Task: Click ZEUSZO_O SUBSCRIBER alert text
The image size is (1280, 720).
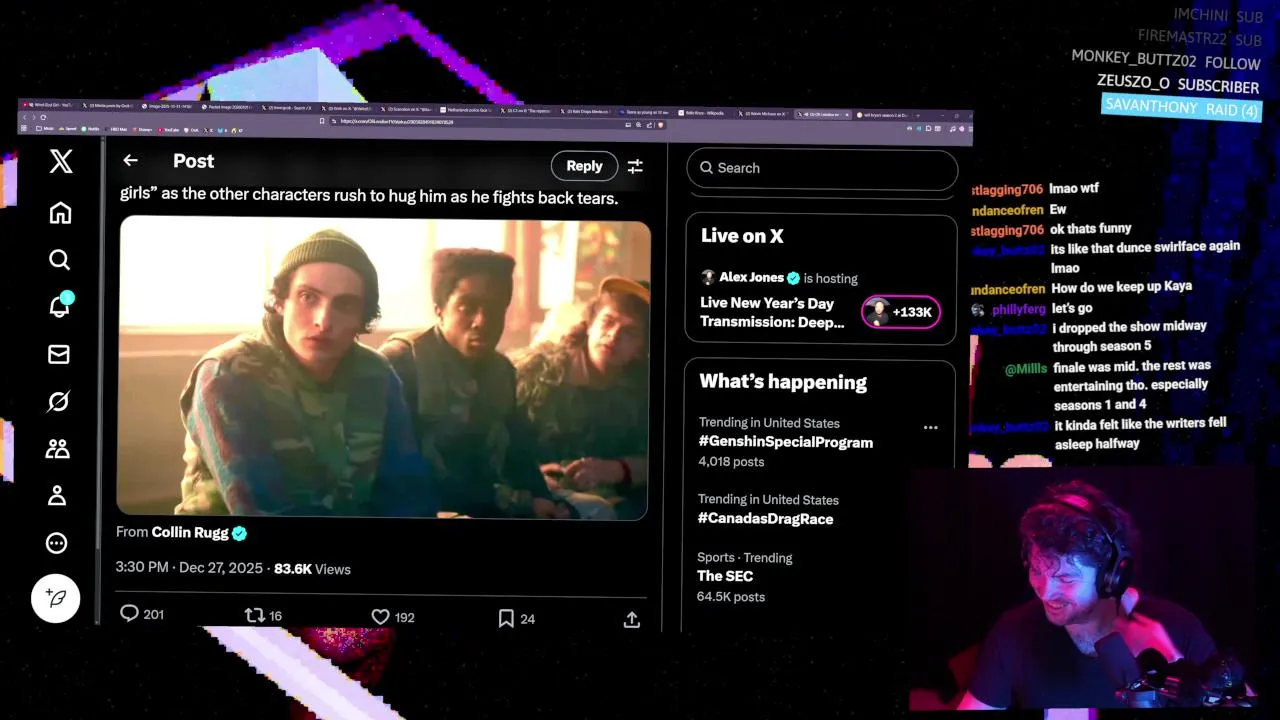Action: pyautogui.click(x=1178, y=84)
